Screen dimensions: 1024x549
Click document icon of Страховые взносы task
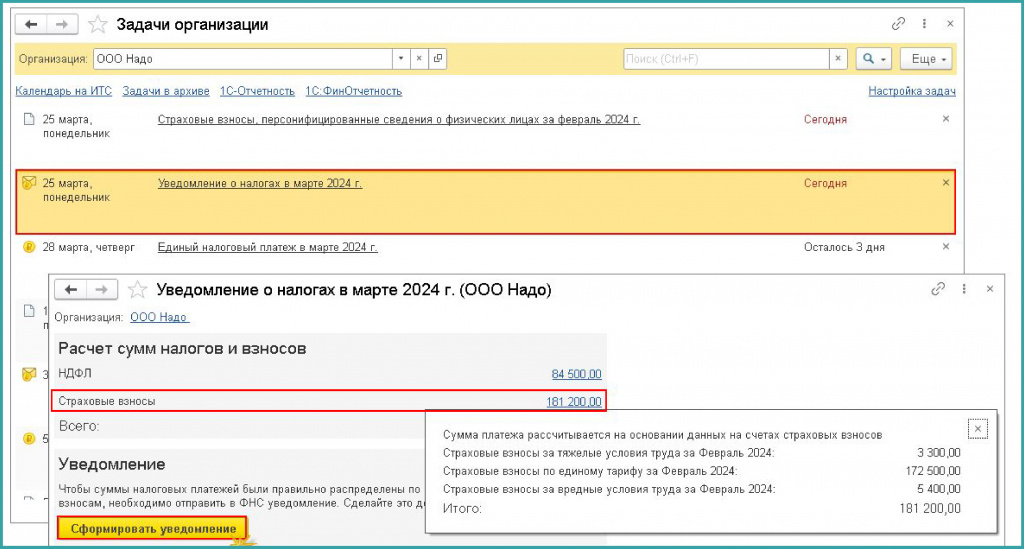point(29,119)
